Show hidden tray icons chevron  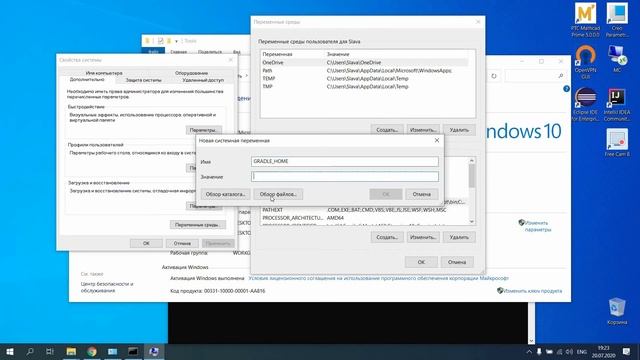point(529,351)
